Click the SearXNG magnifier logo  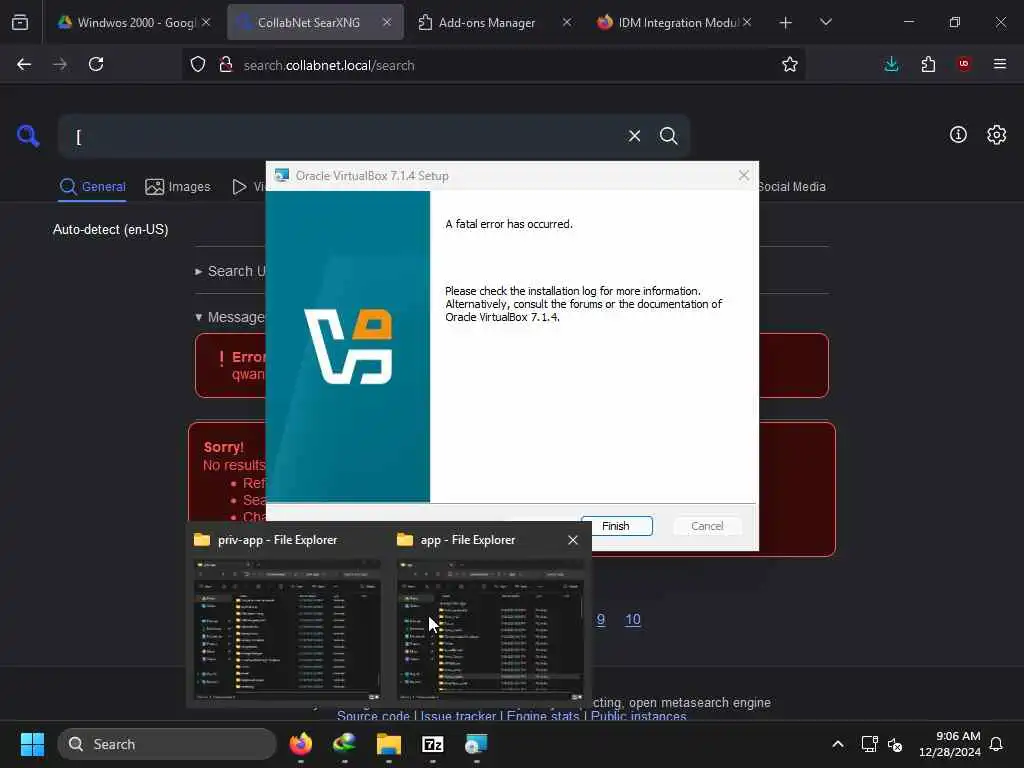click(28, 136)
